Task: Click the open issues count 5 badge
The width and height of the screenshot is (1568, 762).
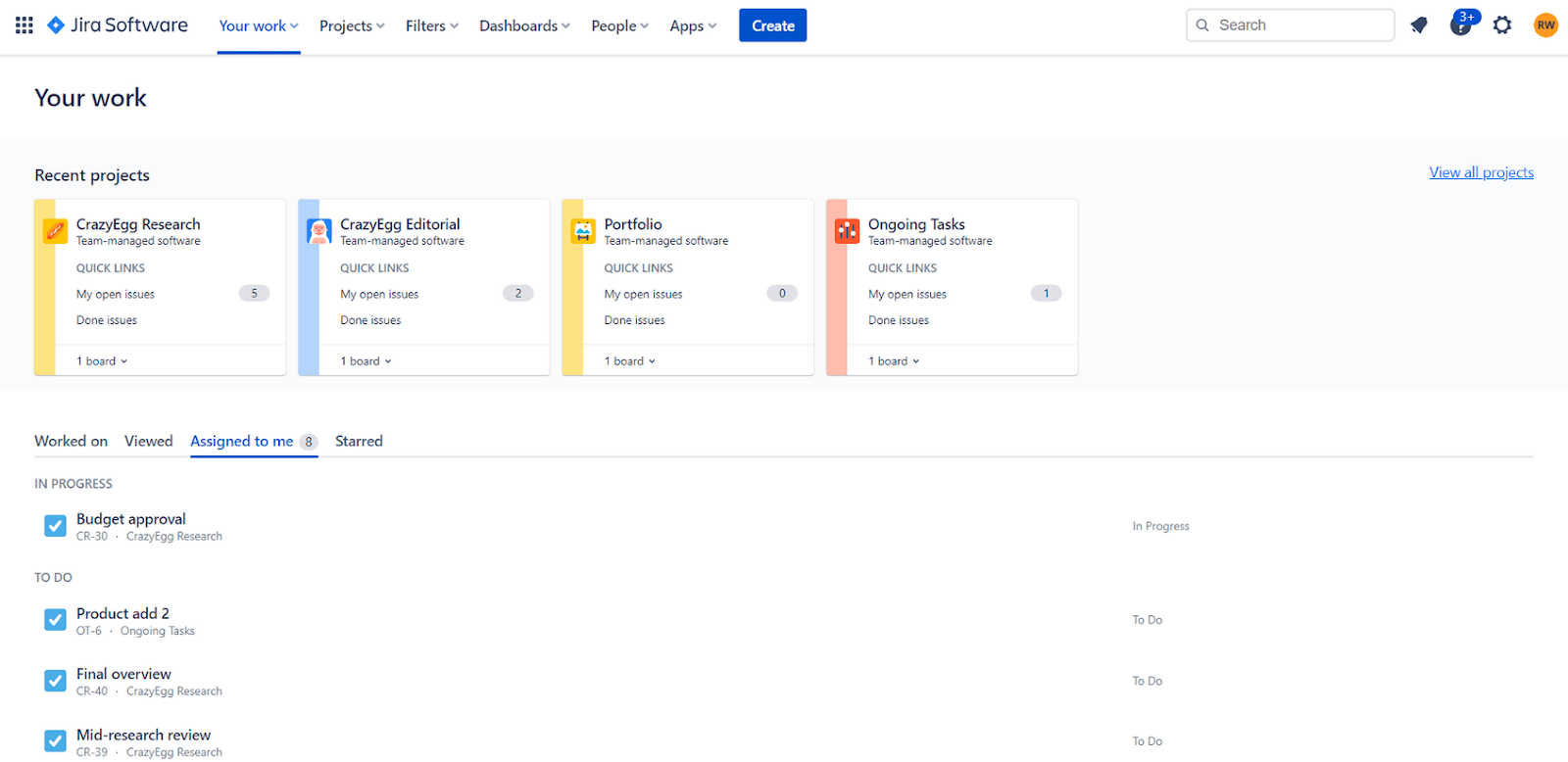Action: point(254,293)
